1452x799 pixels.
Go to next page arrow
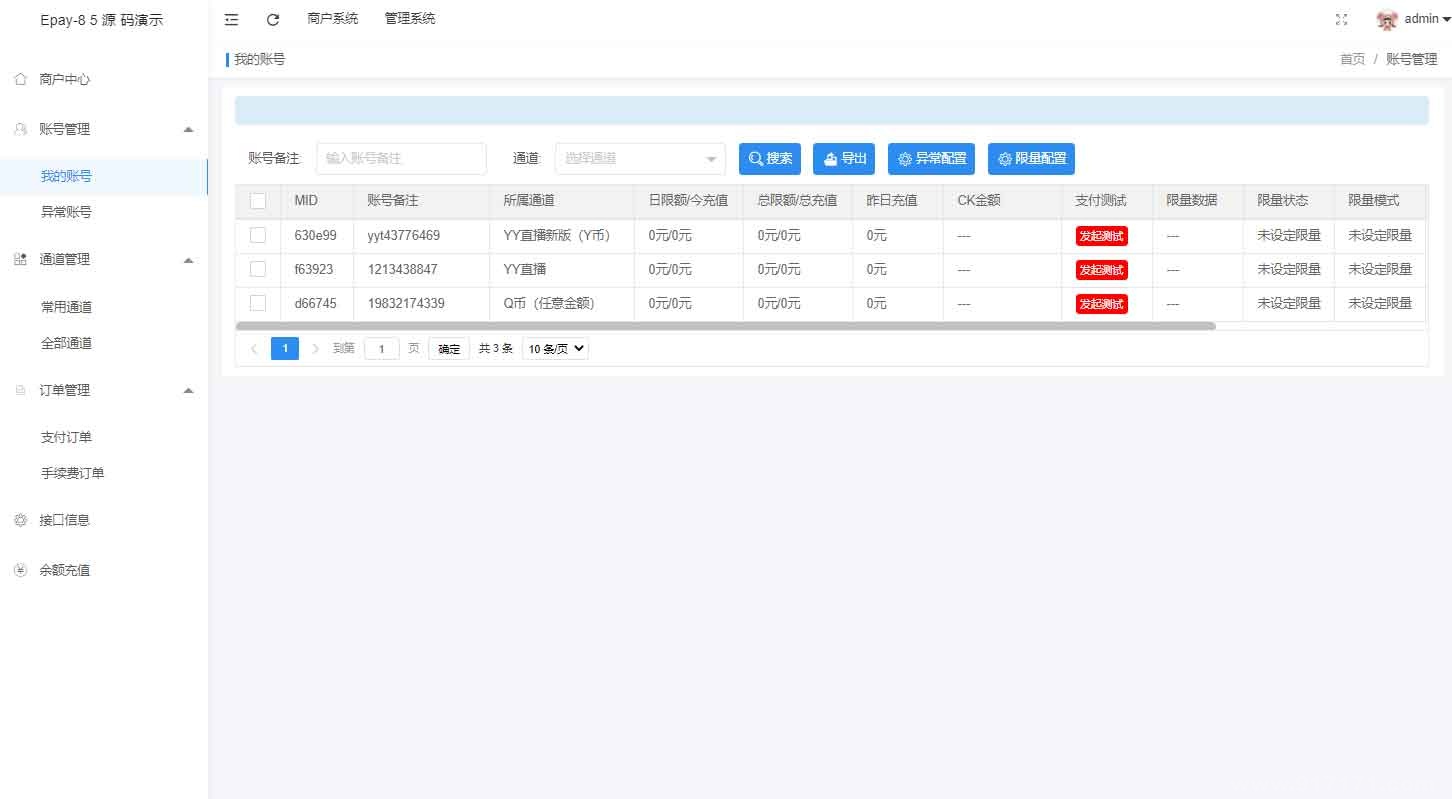[316, 348]
